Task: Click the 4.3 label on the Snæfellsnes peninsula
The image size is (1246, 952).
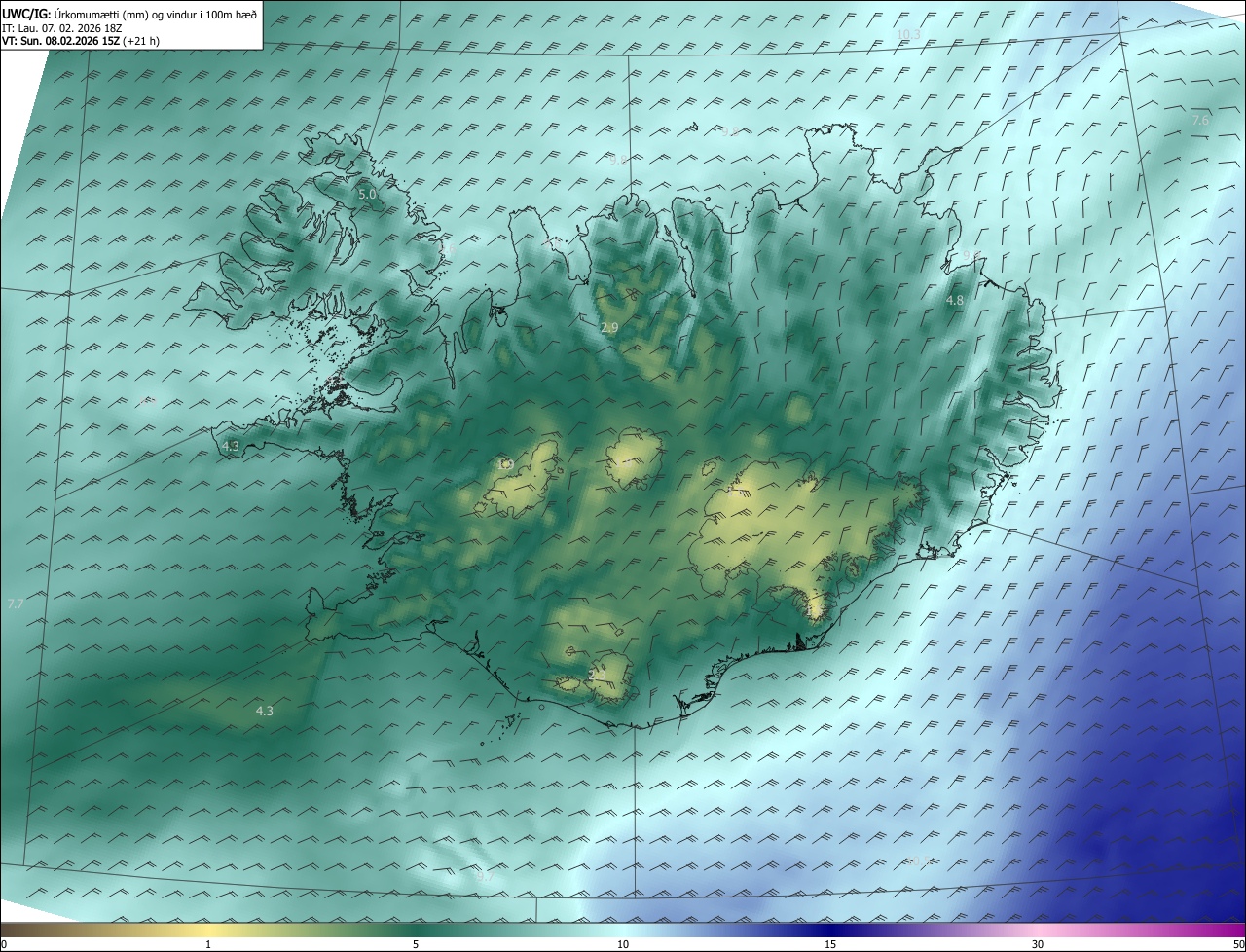Action: (230, 446)
